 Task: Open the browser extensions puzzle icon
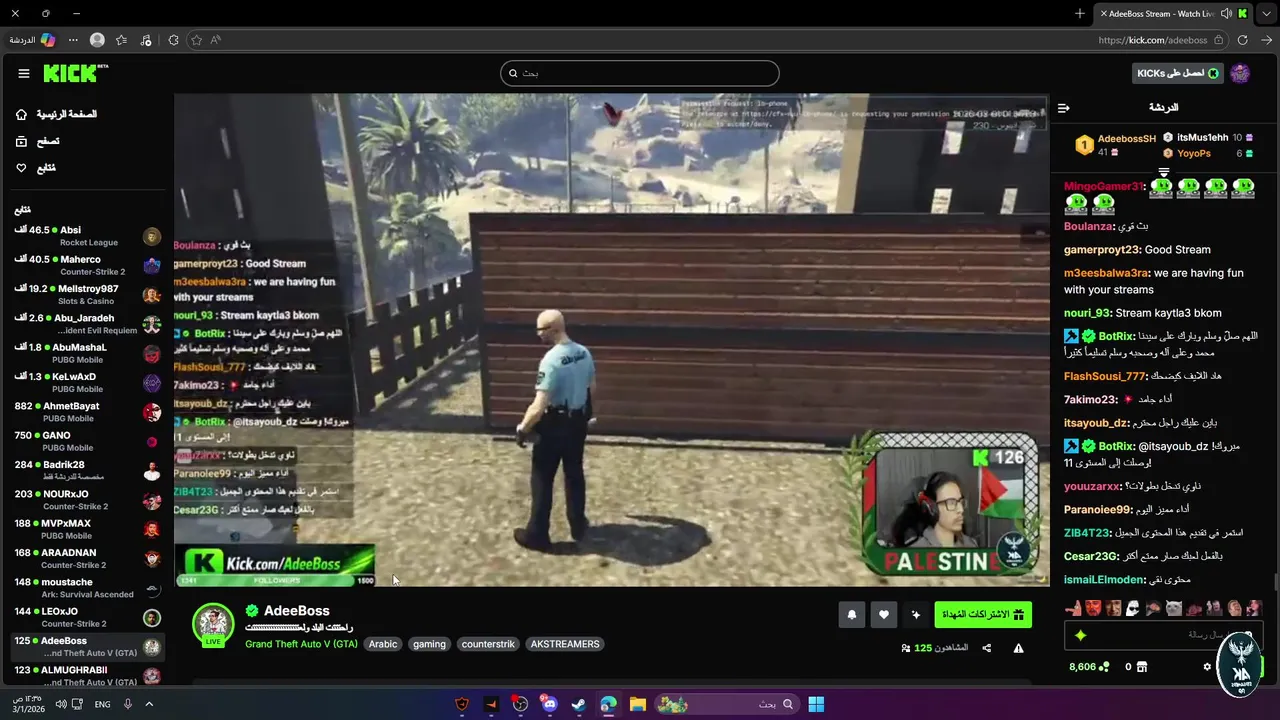[x=173, y=40]
